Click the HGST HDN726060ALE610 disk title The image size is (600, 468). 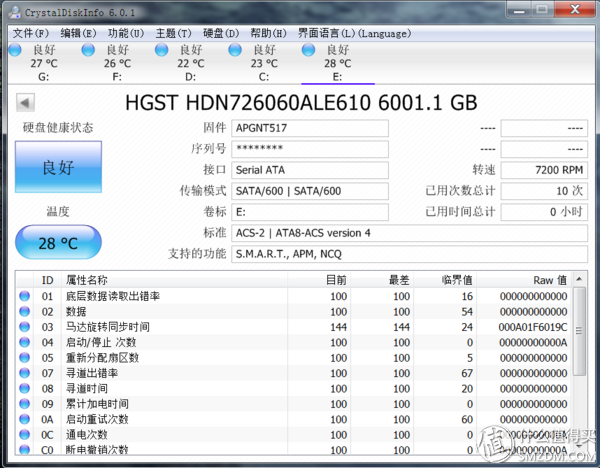tap(301, 103)
